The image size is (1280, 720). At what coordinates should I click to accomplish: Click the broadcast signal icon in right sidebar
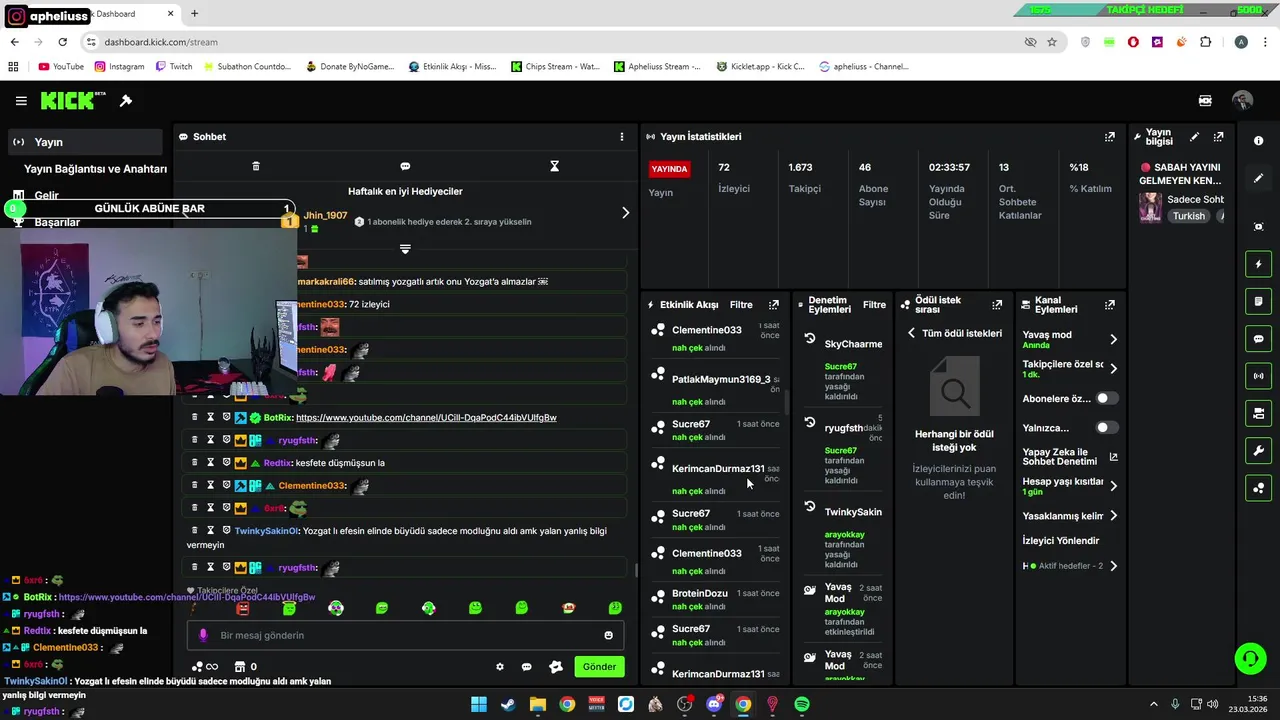(1258, 376)
